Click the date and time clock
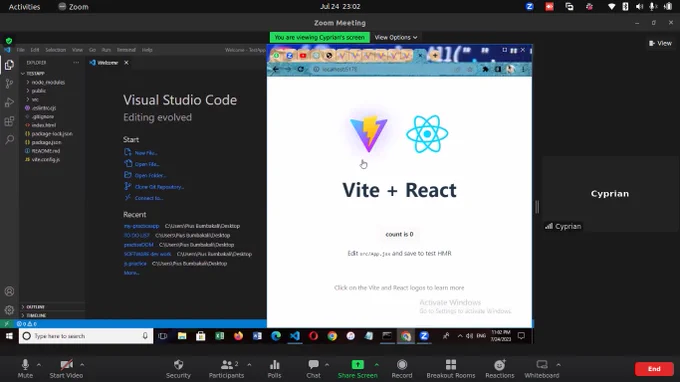Screen dimensions: 680x382 340,7
